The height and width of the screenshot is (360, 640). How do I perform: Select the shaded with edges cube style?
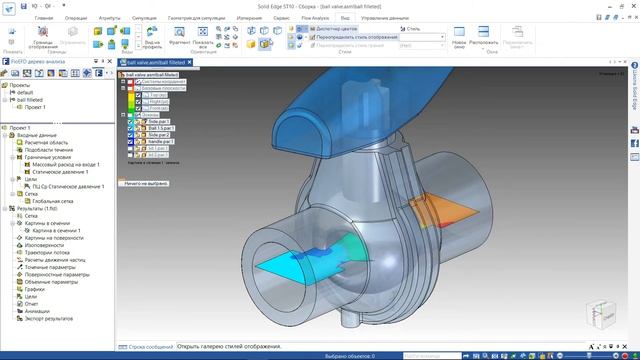264,44
